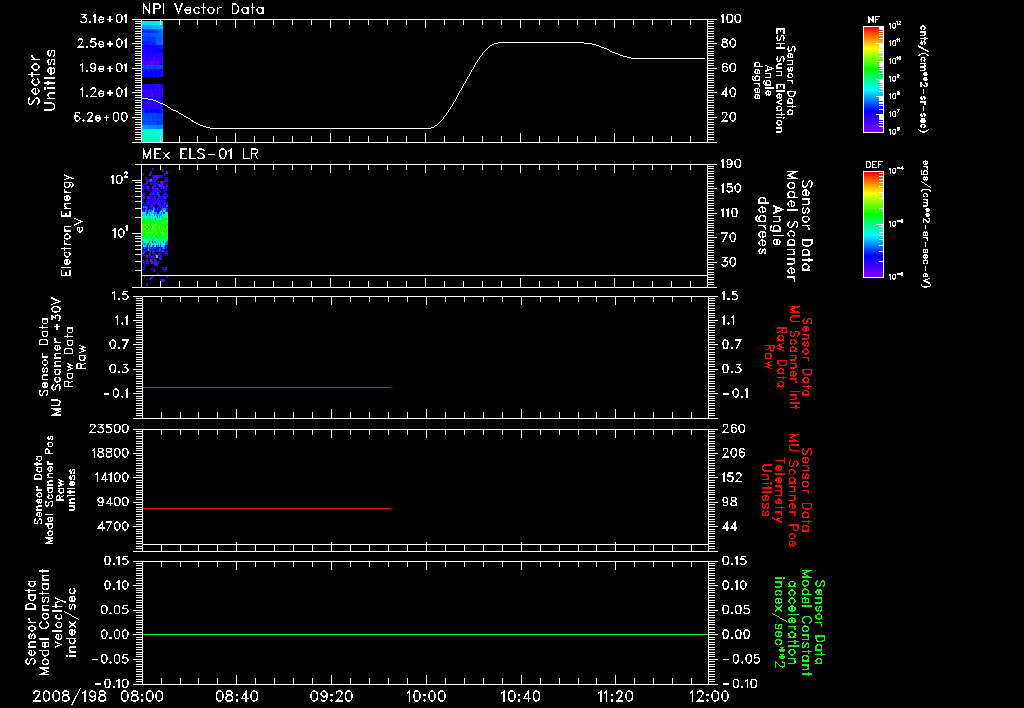Click the green 'Model Constant acceleration' axis title
The width and height of the screenshot is (1024, 708).
799,623
